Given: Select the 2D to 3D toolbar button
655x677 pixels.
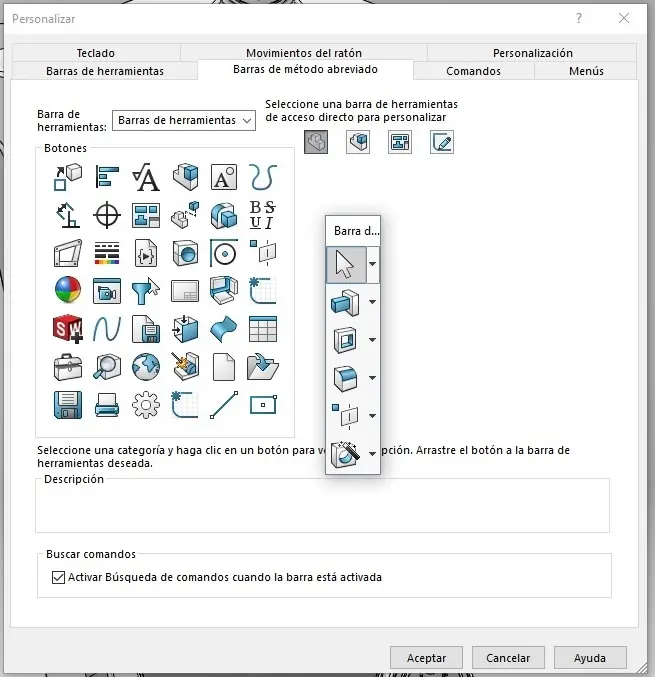Looking at the screenshot, I should pyautogui.click(x=68, y=177).
